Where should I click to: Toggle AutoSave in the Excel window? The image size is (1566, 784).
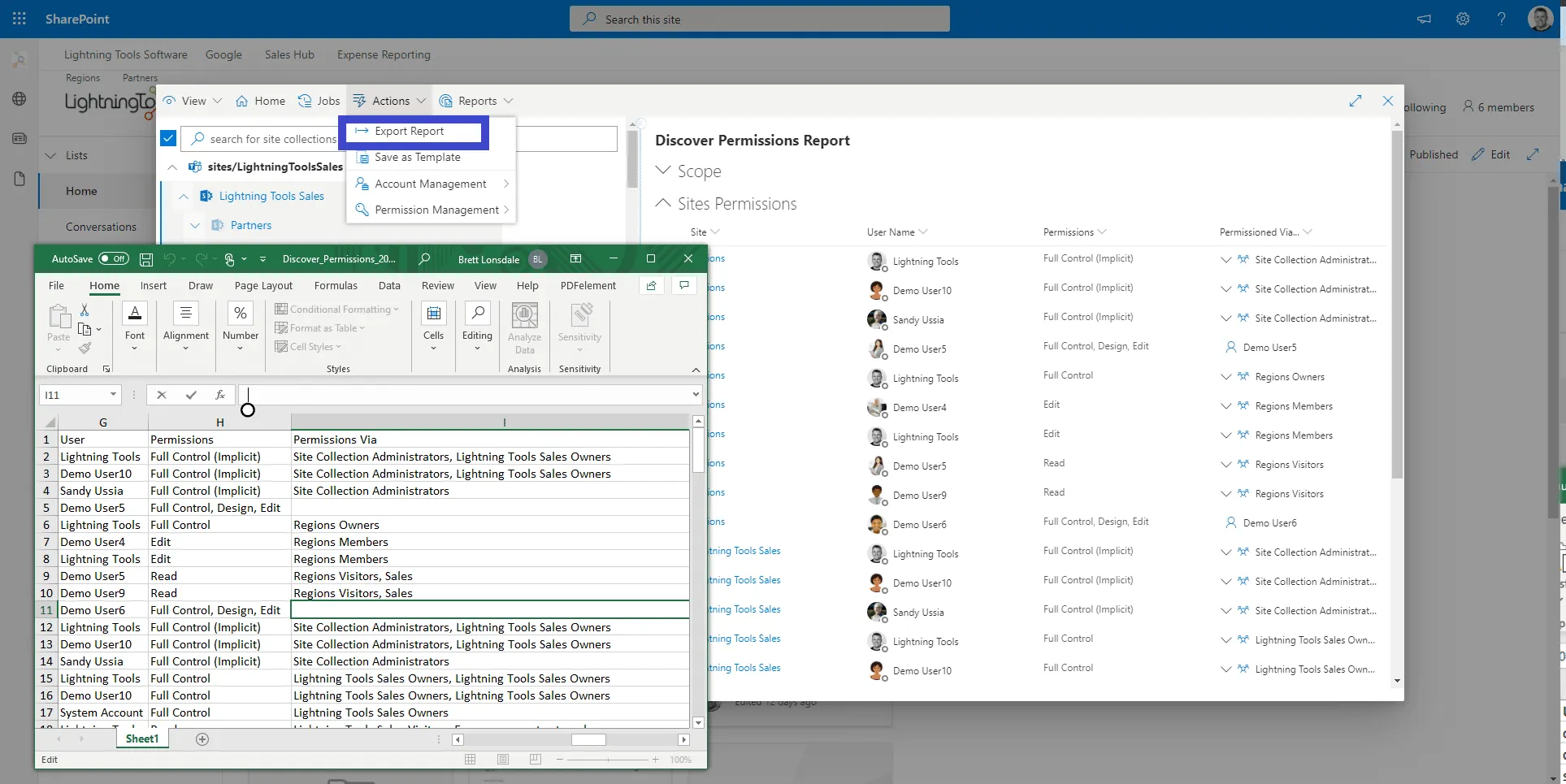click(x=89, y=258)
